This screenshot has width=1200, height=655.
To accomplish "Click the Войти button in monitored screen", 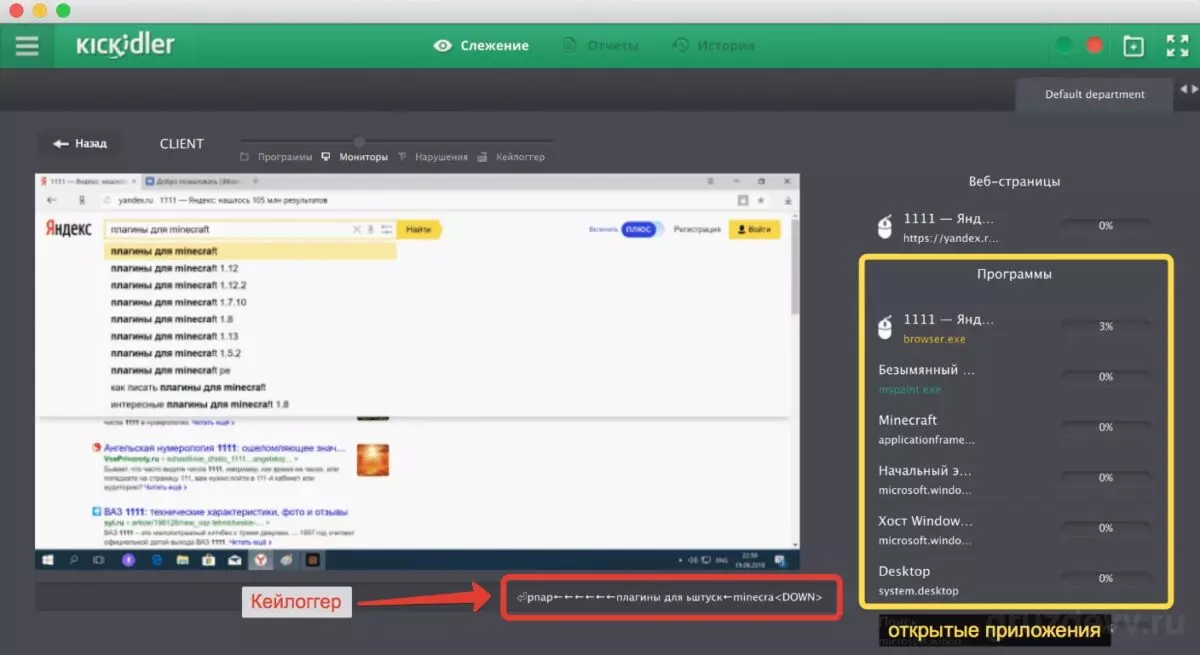I will [x=754, y=229].
